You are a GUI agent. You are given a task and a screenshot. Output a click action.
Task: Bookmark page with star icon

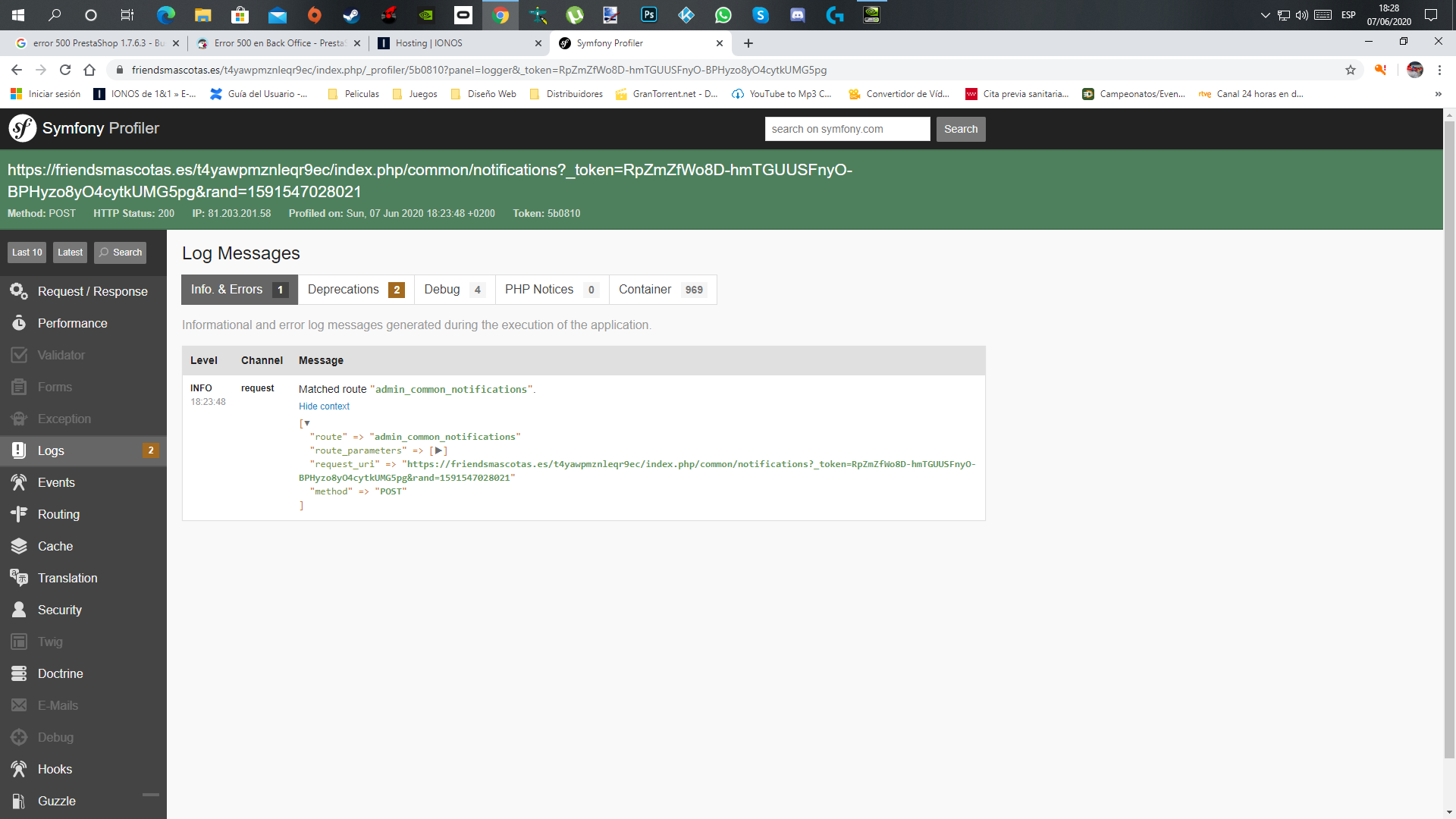(x=1351, y=70)
